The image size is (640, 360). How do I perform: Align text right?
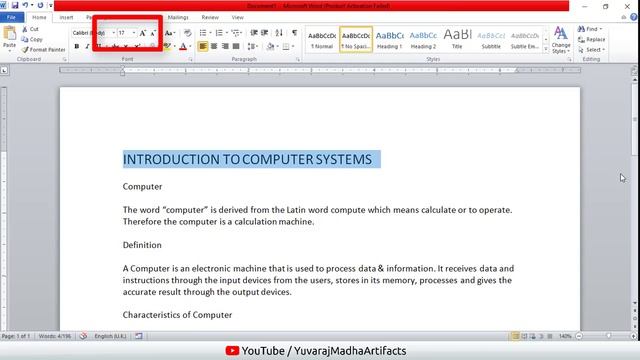(x=225, y=47)
